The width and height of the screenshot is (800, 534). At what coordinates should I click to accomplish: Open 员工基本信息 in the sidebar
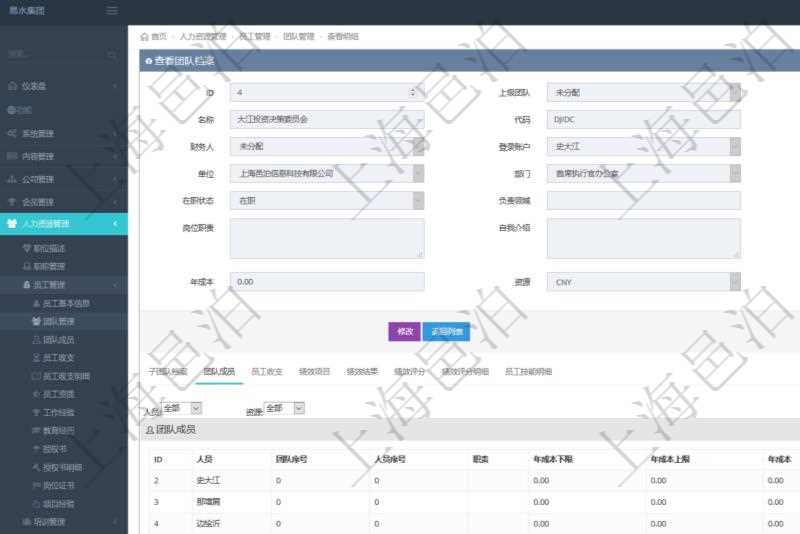pos(66,303)
